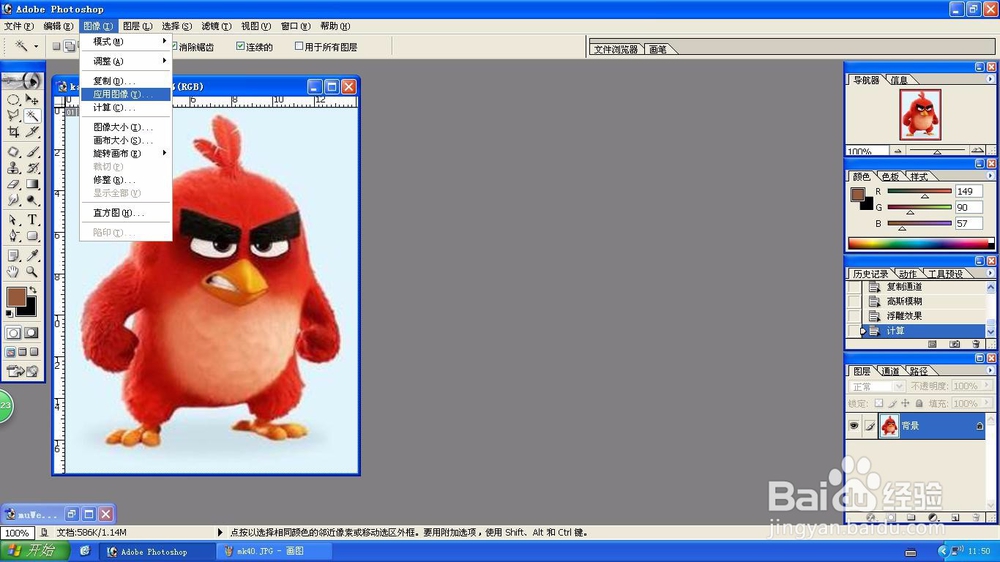Screen dimensions: 1000x562
Task: Pick color from the spectrum ramp
Action: 920,243
